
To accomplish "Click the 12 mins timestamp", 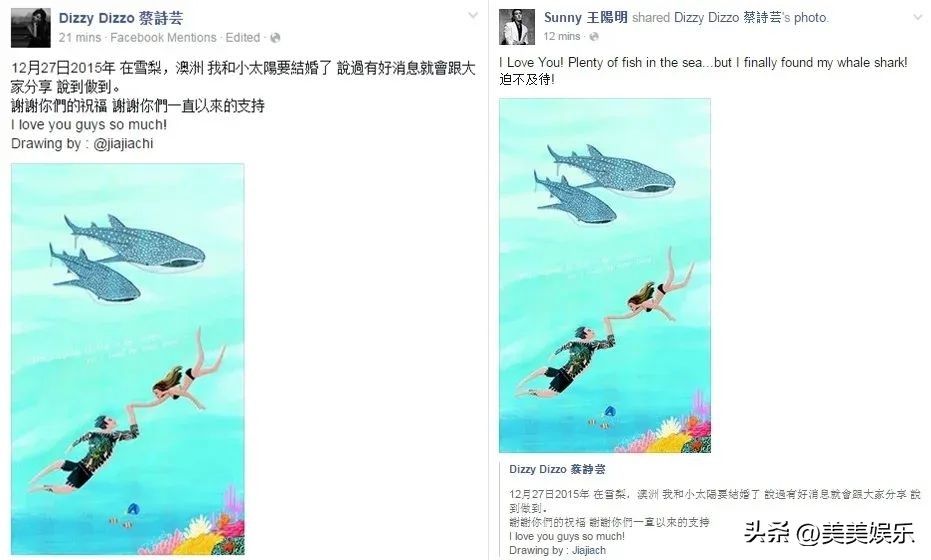I will click(561, 37).
